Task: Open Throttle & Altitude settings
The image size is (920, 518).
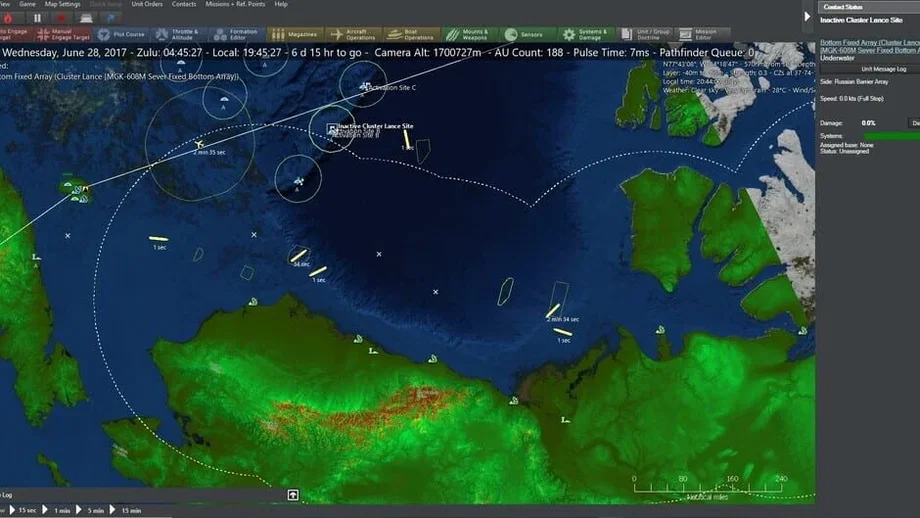Action: pyautogui.click(x=178, y=35)
